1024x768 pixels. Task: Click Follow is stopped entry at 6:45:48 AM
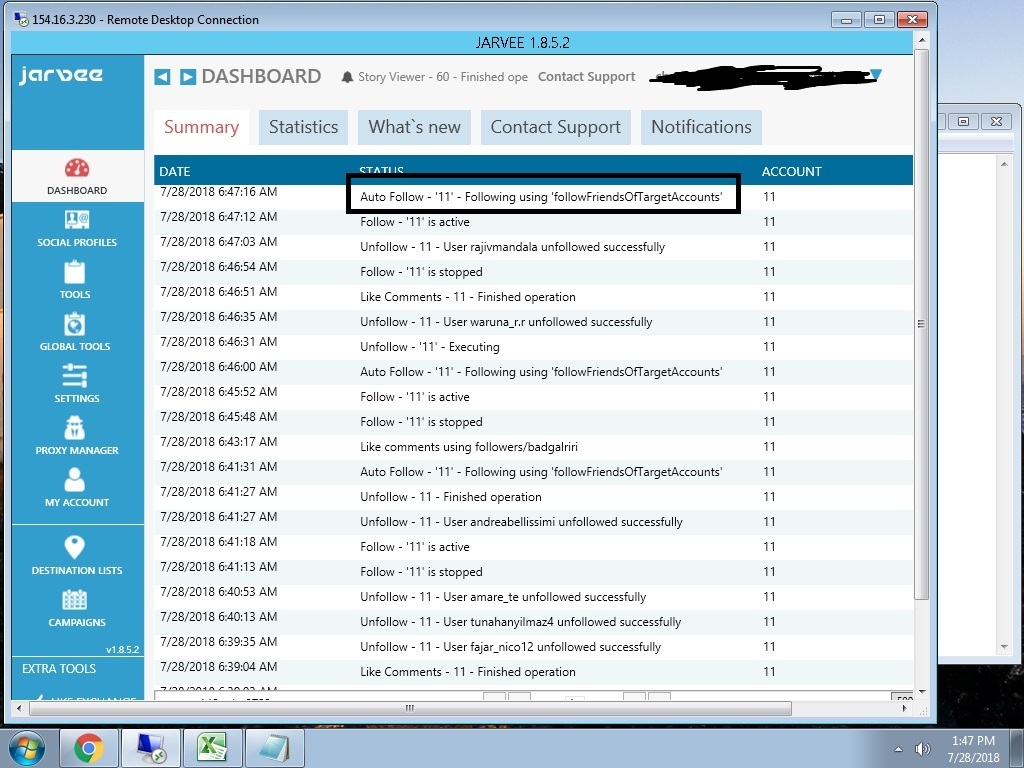pos(421,422)
